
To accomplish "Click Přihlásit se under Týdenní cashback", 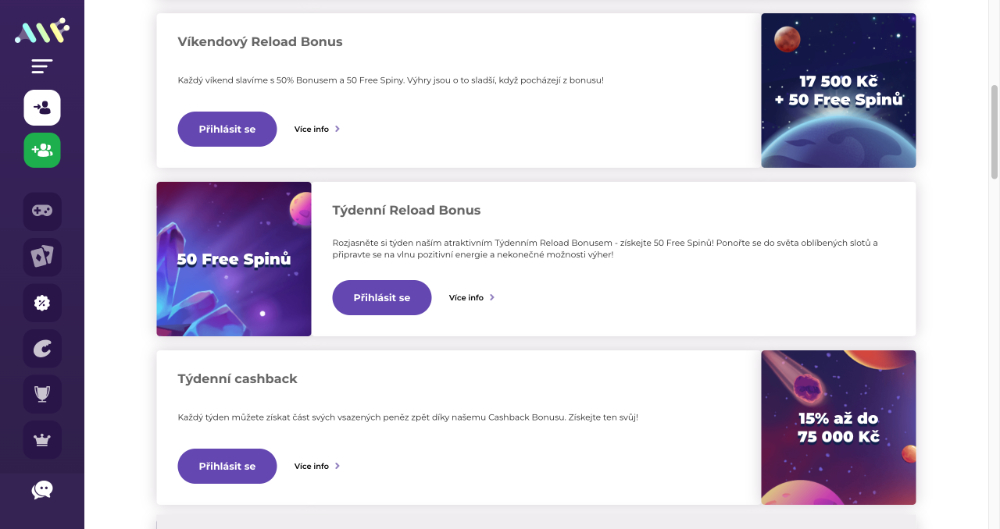I will tap(227, 466).
